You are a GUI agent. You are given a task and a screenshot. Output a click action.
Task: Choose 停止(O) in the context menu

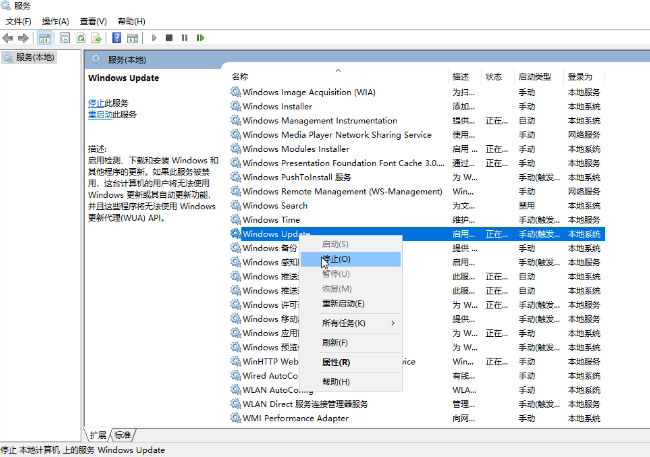click(x=351, y=259)
